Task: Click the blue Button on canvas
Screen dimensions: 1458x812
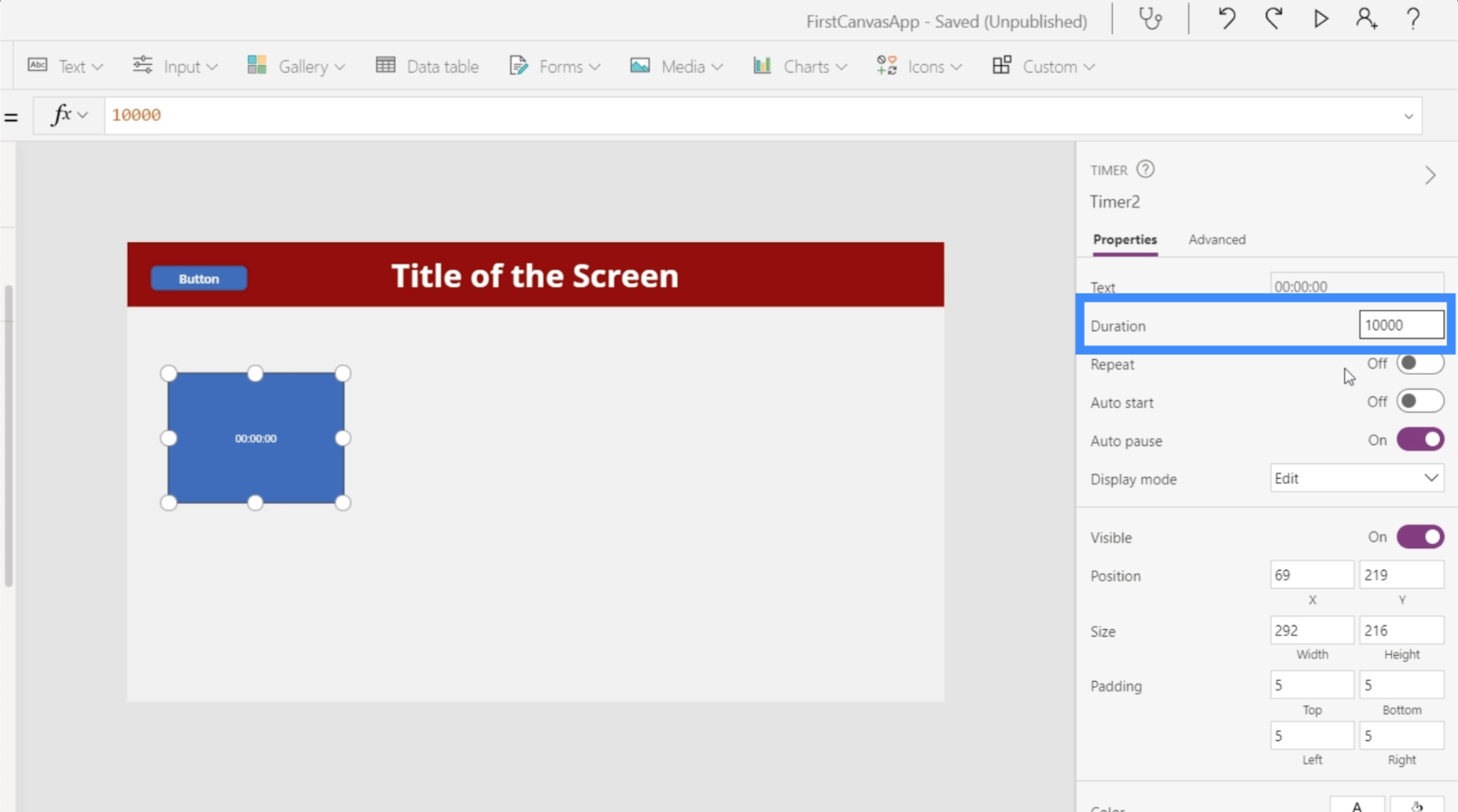Action: pyautogui.click(x=199, y=278)
